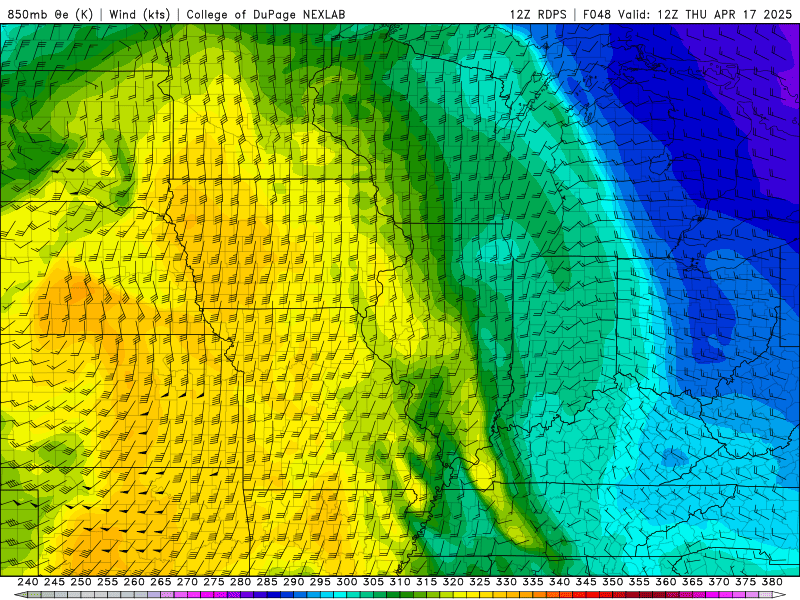Click the 280 legend value

(241, 582)
